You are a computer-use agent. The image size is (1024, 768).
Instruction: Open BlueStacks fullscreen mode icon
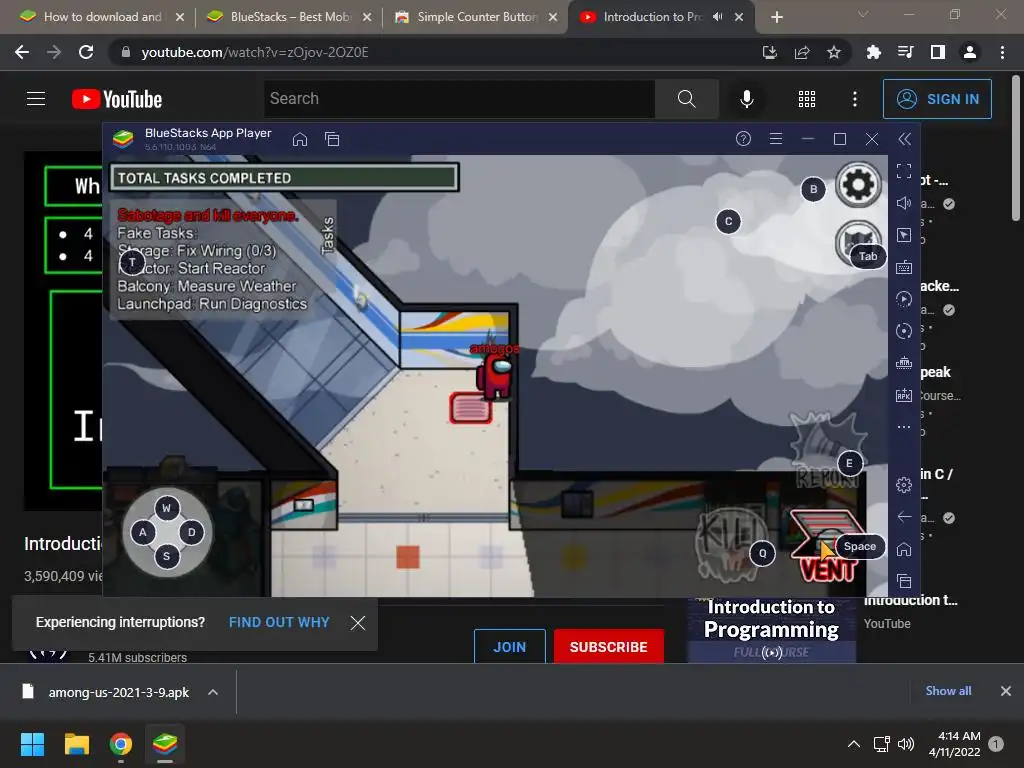tap(904, 171)
